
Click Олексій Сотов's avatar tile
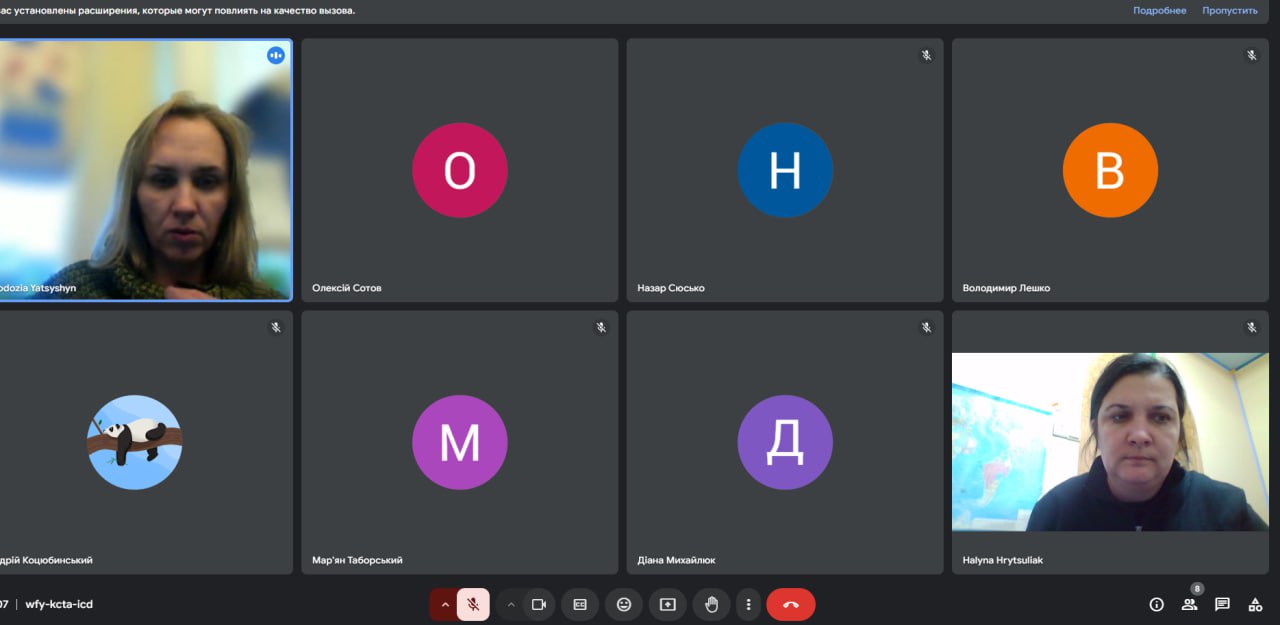pyautogui.click(x=459, y=170)
